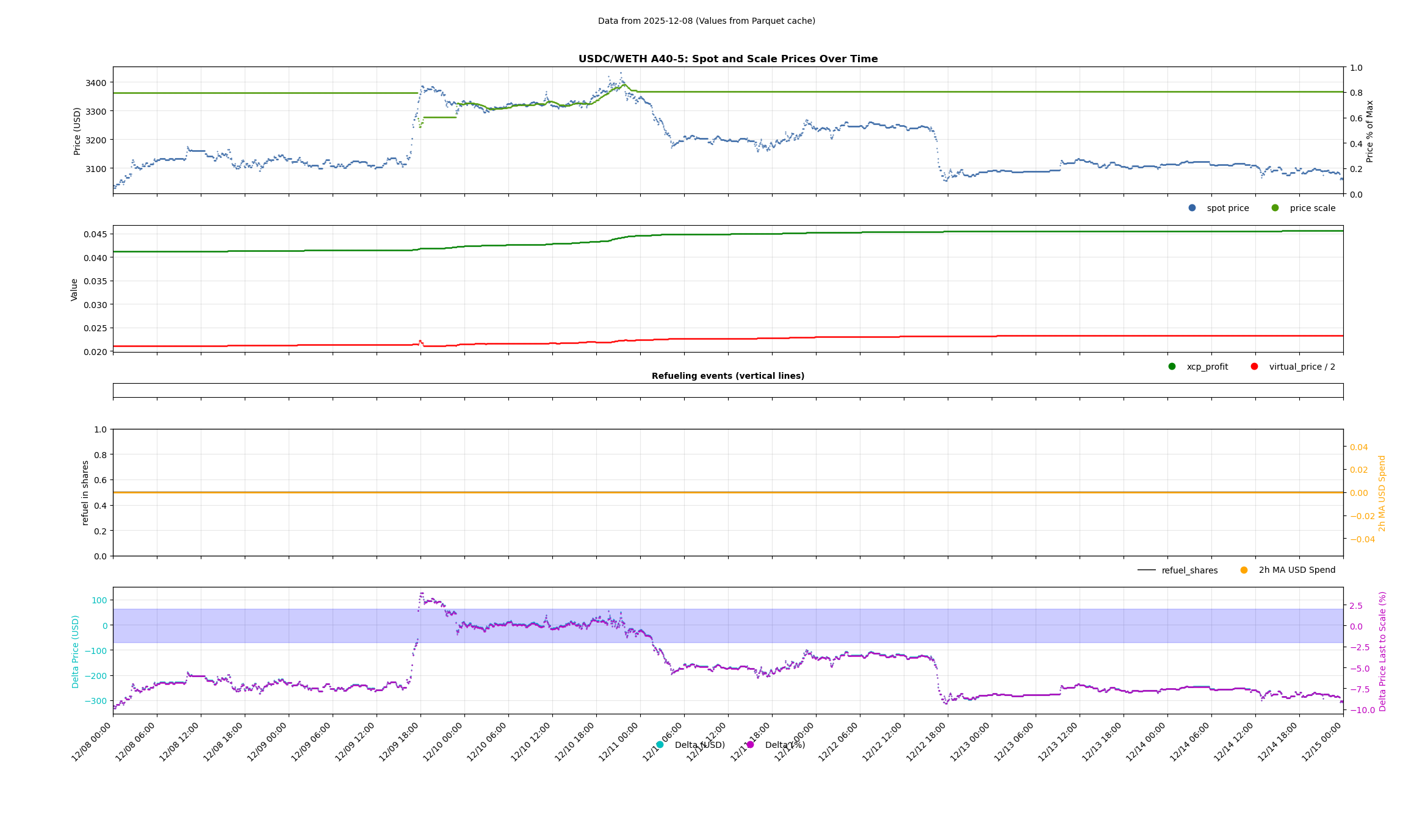Screen dimensions: 1414x840
Task: Click the orange 2h MA USD Spend axis label
Action: coord(1382,493)
